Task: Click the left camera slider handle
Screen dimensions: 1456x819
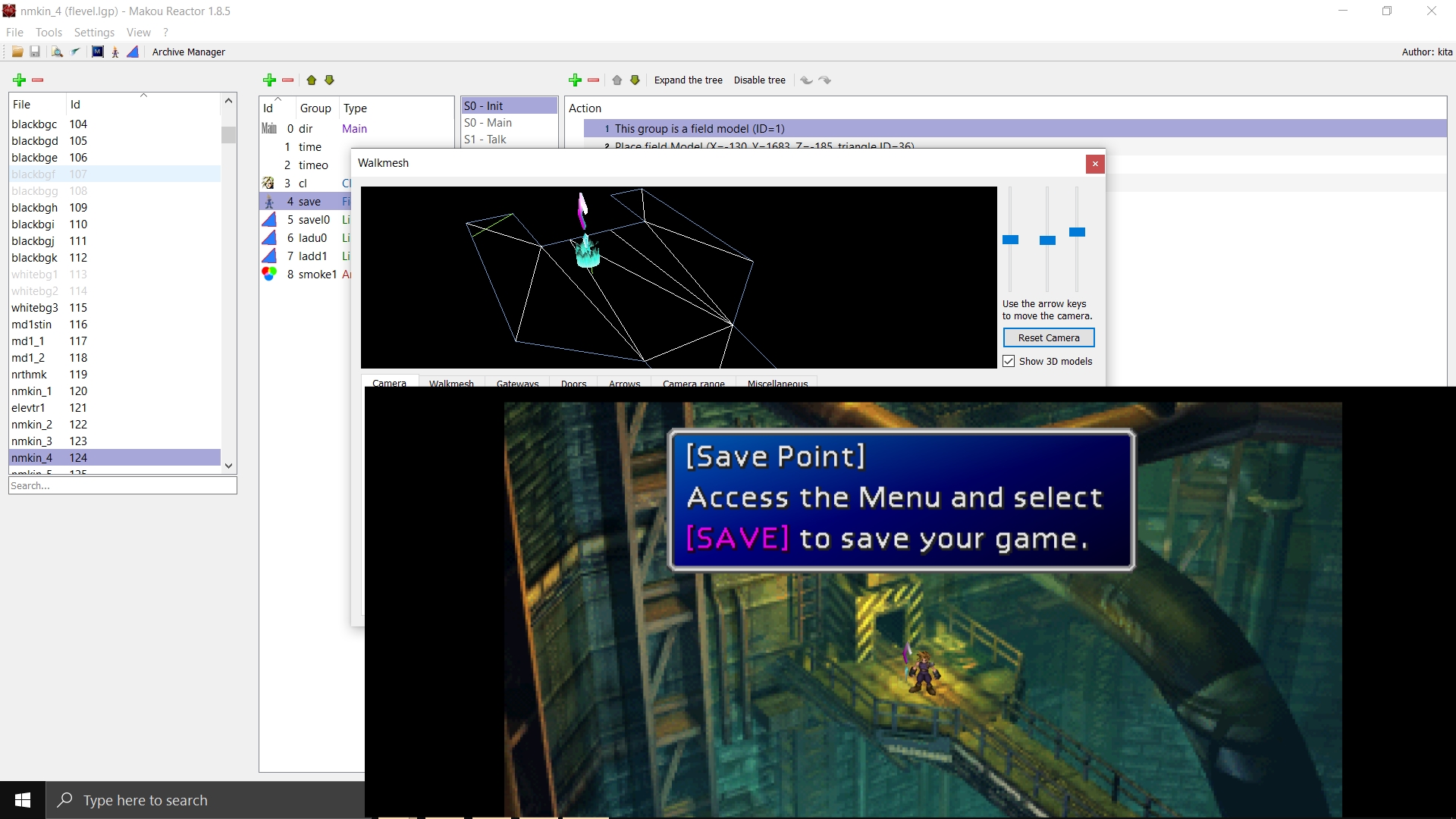Action: click(1010, 240)
